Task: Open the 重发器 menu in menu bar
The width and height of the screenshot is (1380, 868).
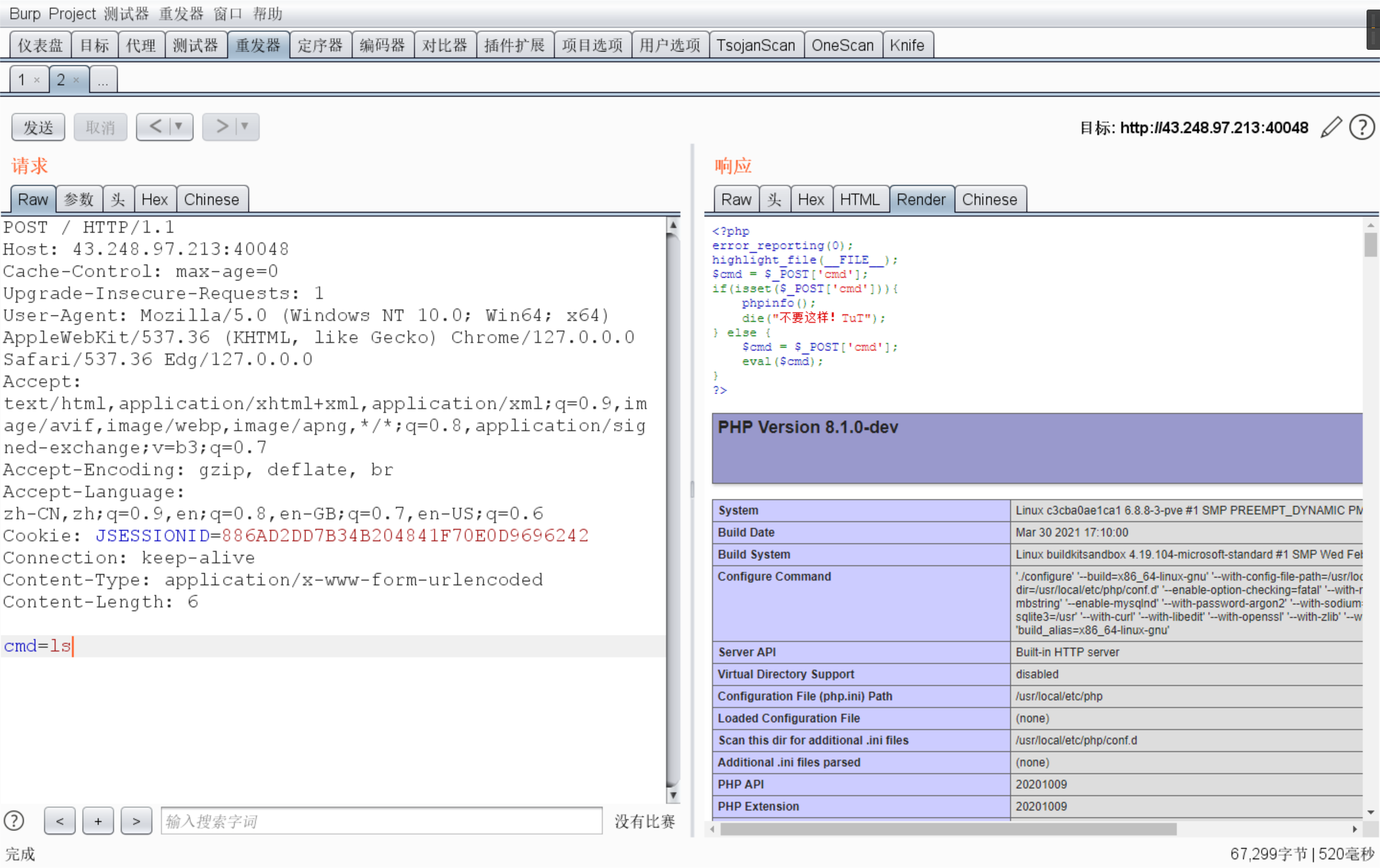Action: pyautogui.click(x=181, y=13)
